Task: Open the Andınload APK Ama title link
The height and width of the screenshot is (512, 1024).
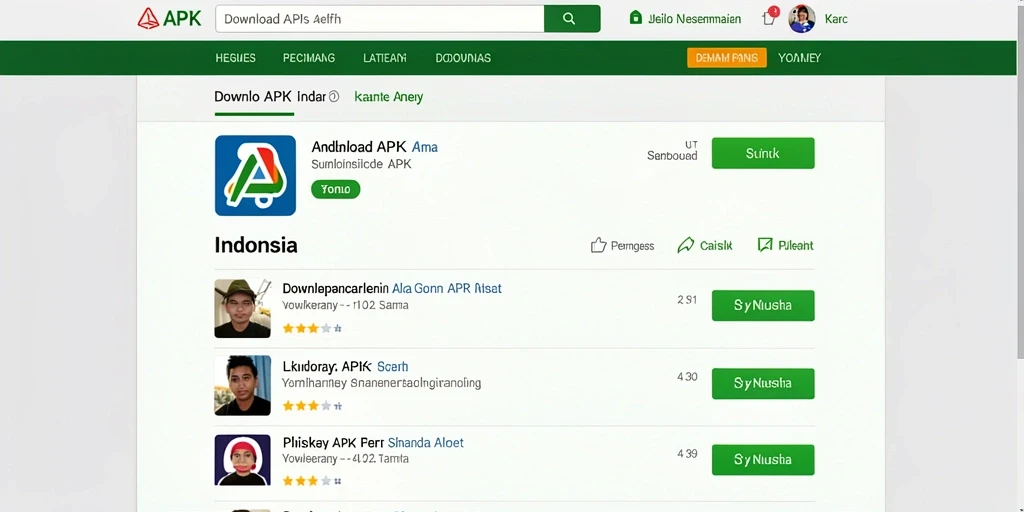Action: click(x=374, y=147)
